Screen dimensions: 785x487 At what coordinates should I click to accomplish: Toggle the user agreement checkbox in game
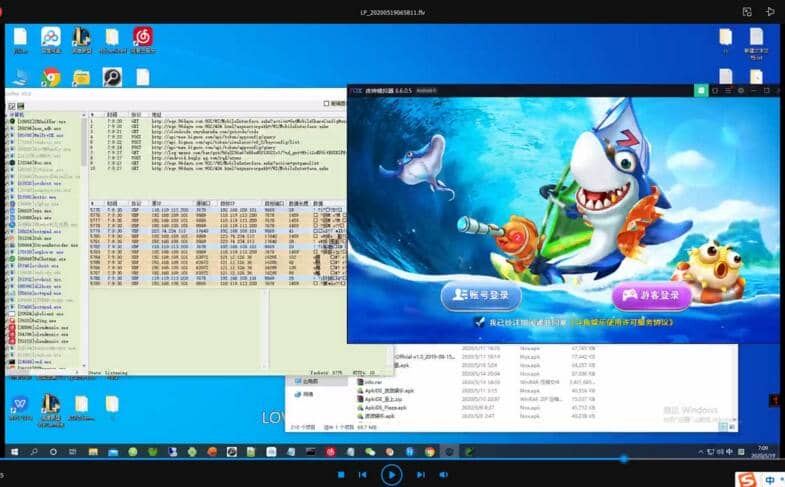point(480,322)
